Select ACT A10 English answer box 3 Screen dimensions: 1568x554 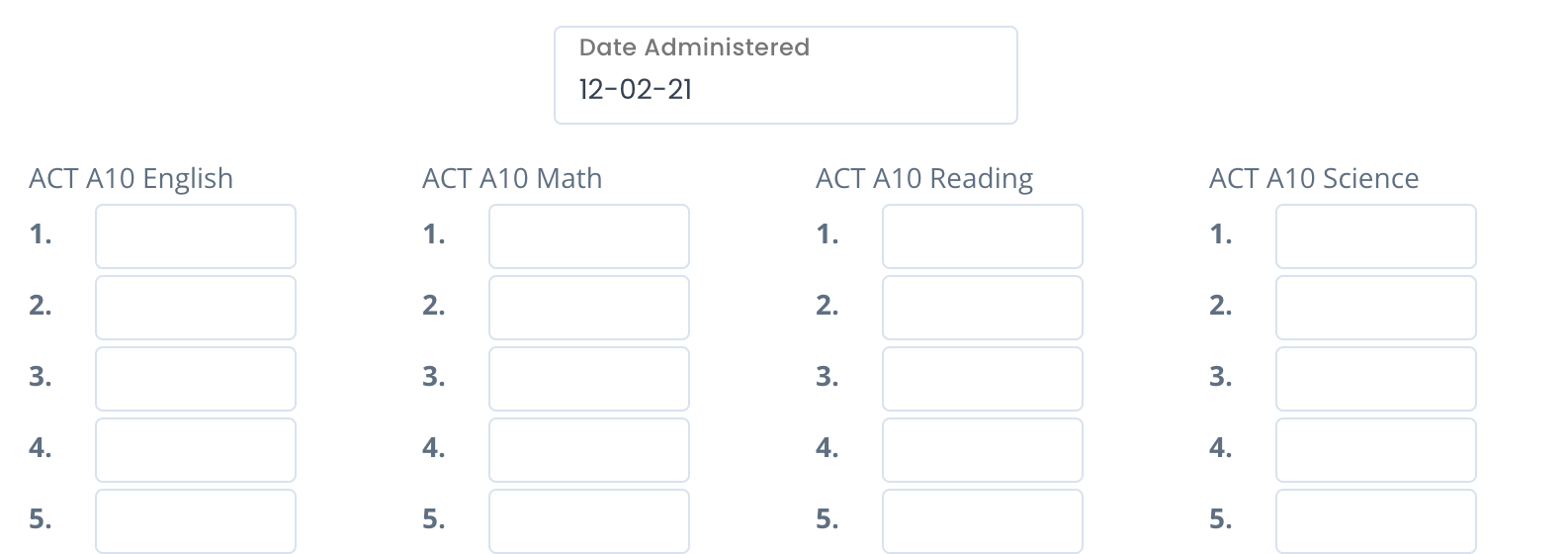coord(196,379)
